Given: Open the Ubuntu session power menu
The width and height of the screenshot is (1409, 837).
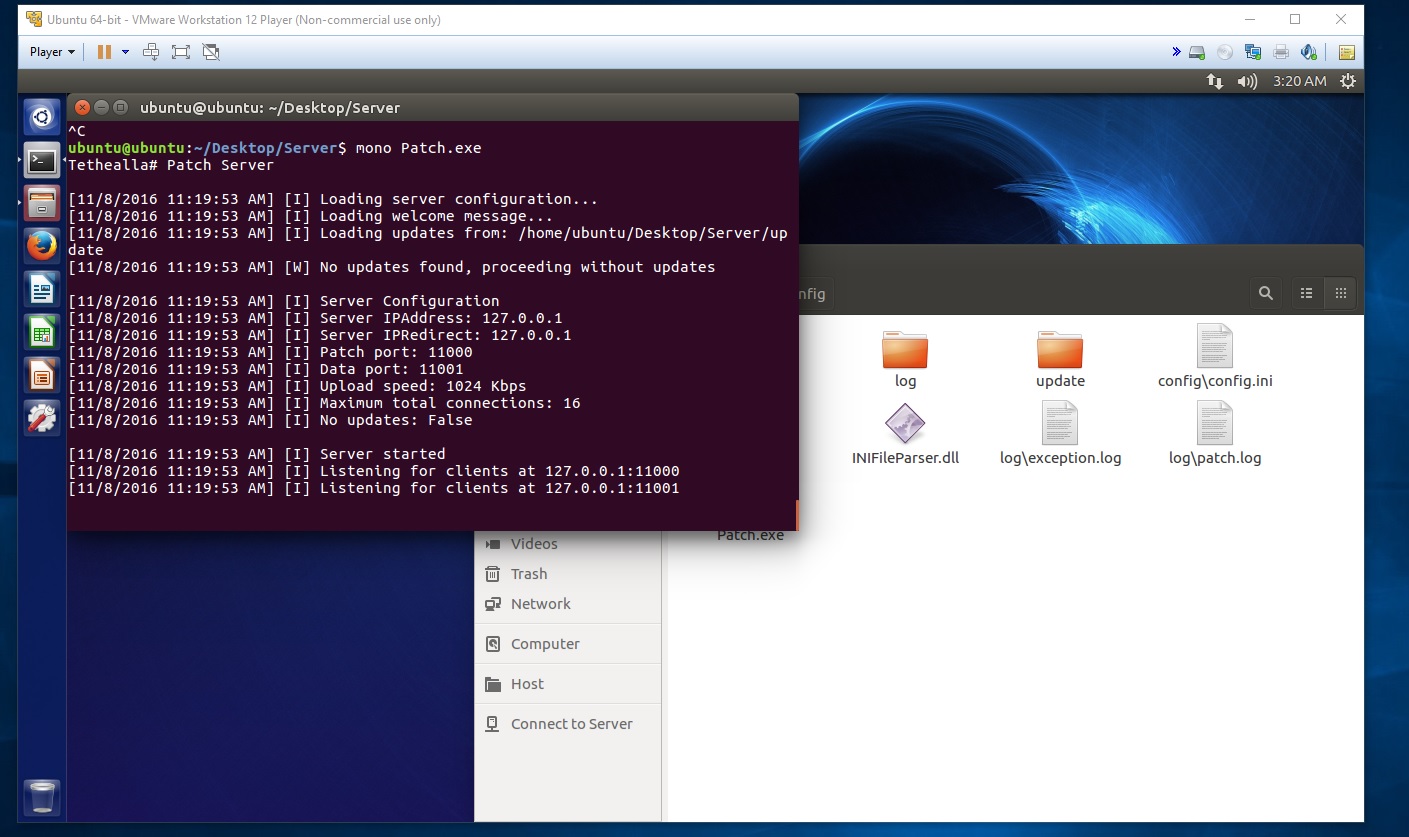Looking at the screenshot, I should point(1348,81).
